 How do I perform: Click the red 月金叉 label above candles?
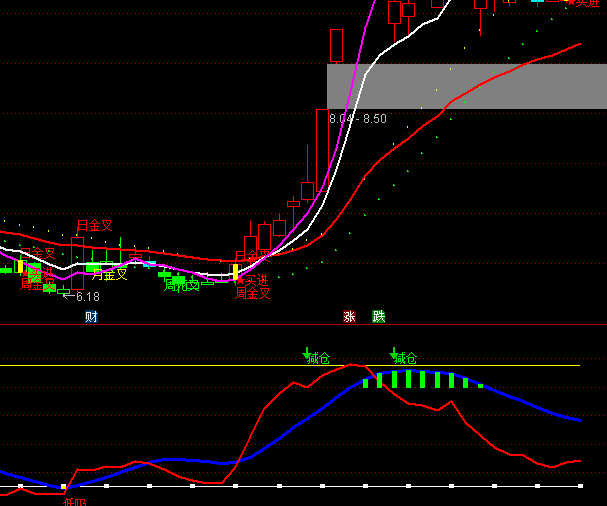coord(95,226)
